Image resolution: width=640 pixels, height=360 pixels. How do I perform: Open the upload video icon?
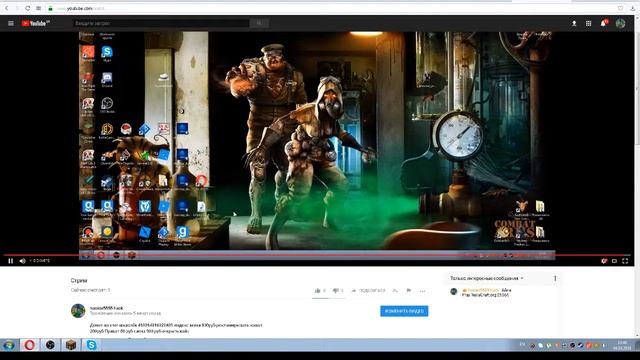[x=574, y=24]
